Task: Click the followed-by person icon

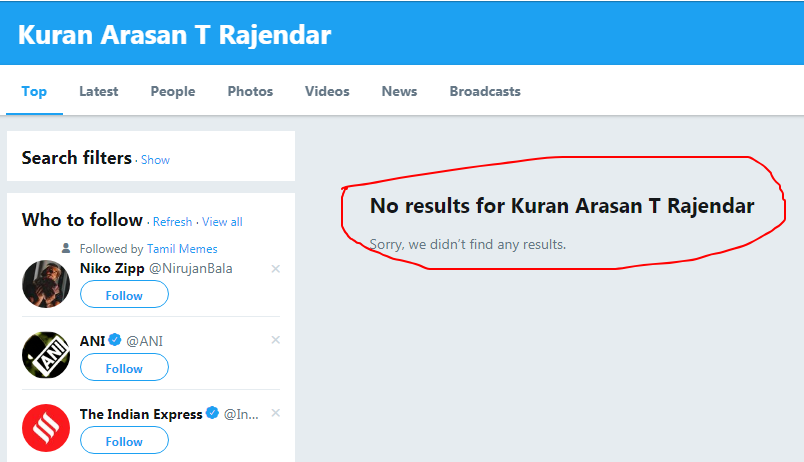Action: click(x=66, y=249)
